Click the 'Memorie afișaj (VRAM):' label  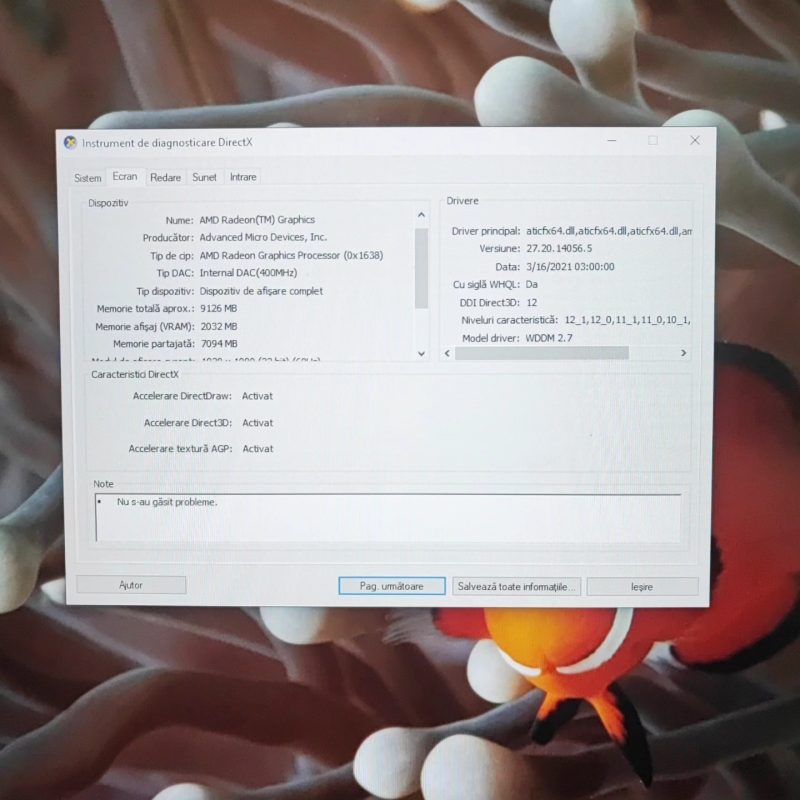(145, 327)
